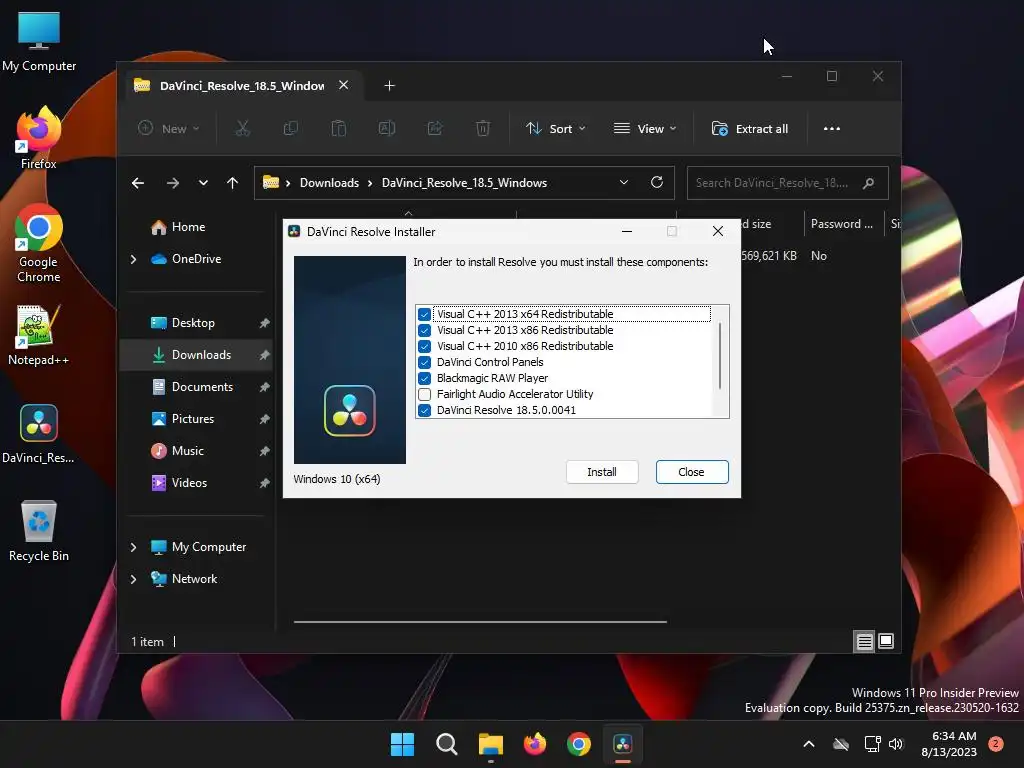This screenshot has width=1024, height=768.
Task: Switch to large thumbnails view icon
Action: (886, 641)
